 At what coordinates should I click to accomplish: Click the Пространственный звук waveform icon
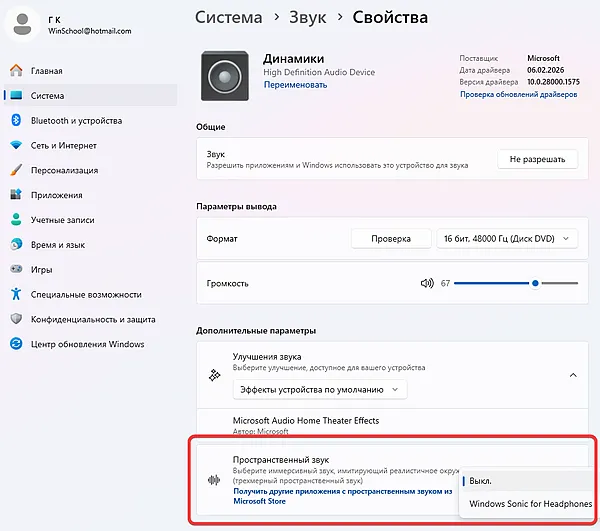[x=214, y=480]
